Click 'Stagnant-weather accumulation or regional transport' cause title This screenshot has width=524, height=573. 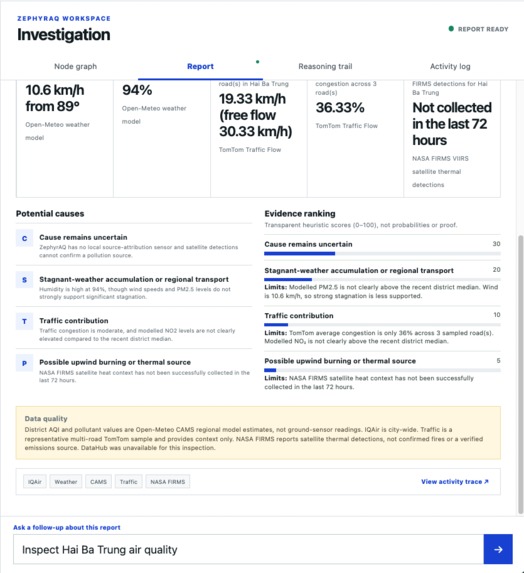pos(134,279)
